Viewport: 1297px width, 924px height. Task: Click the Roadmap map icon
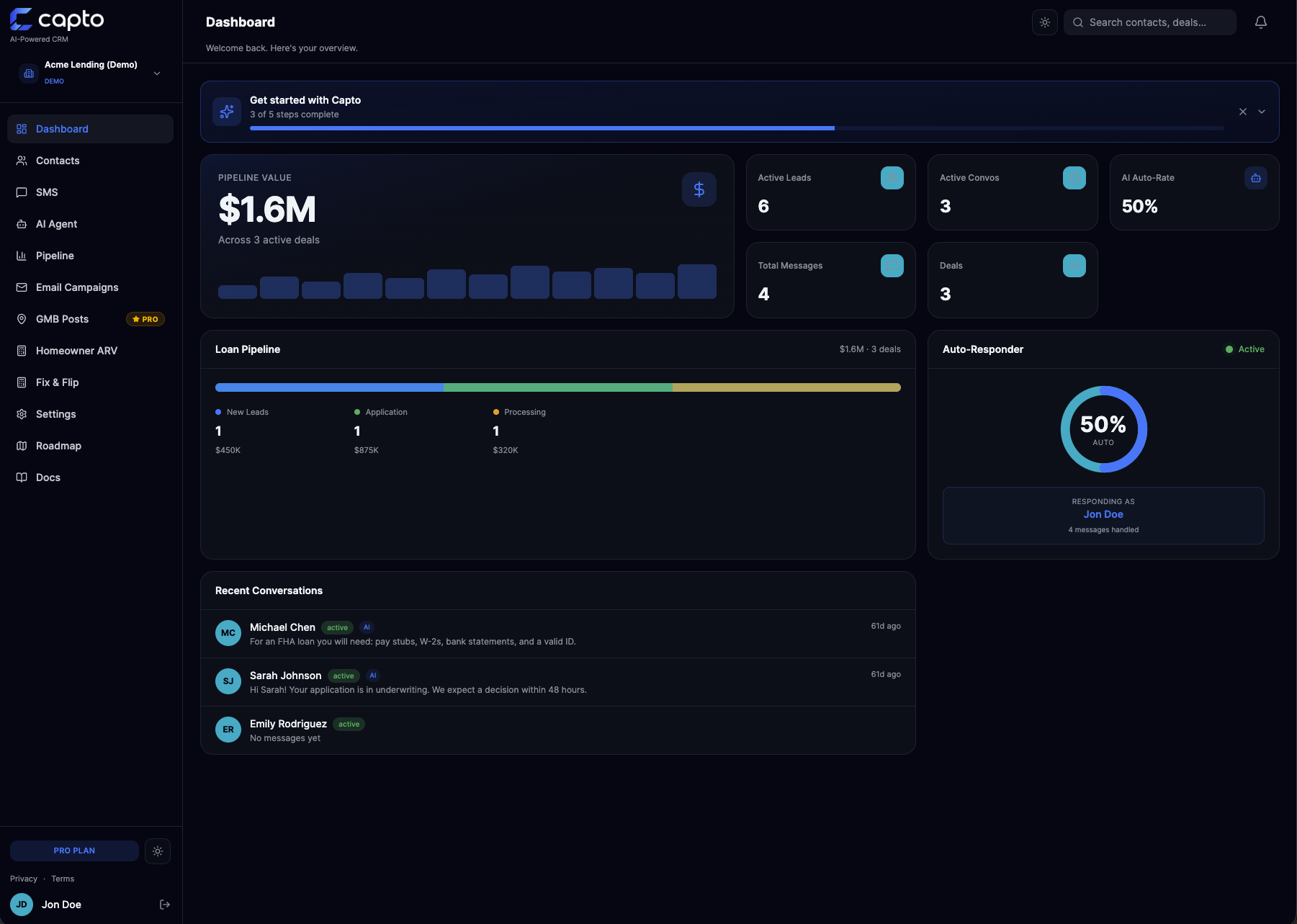pos(22,446)
